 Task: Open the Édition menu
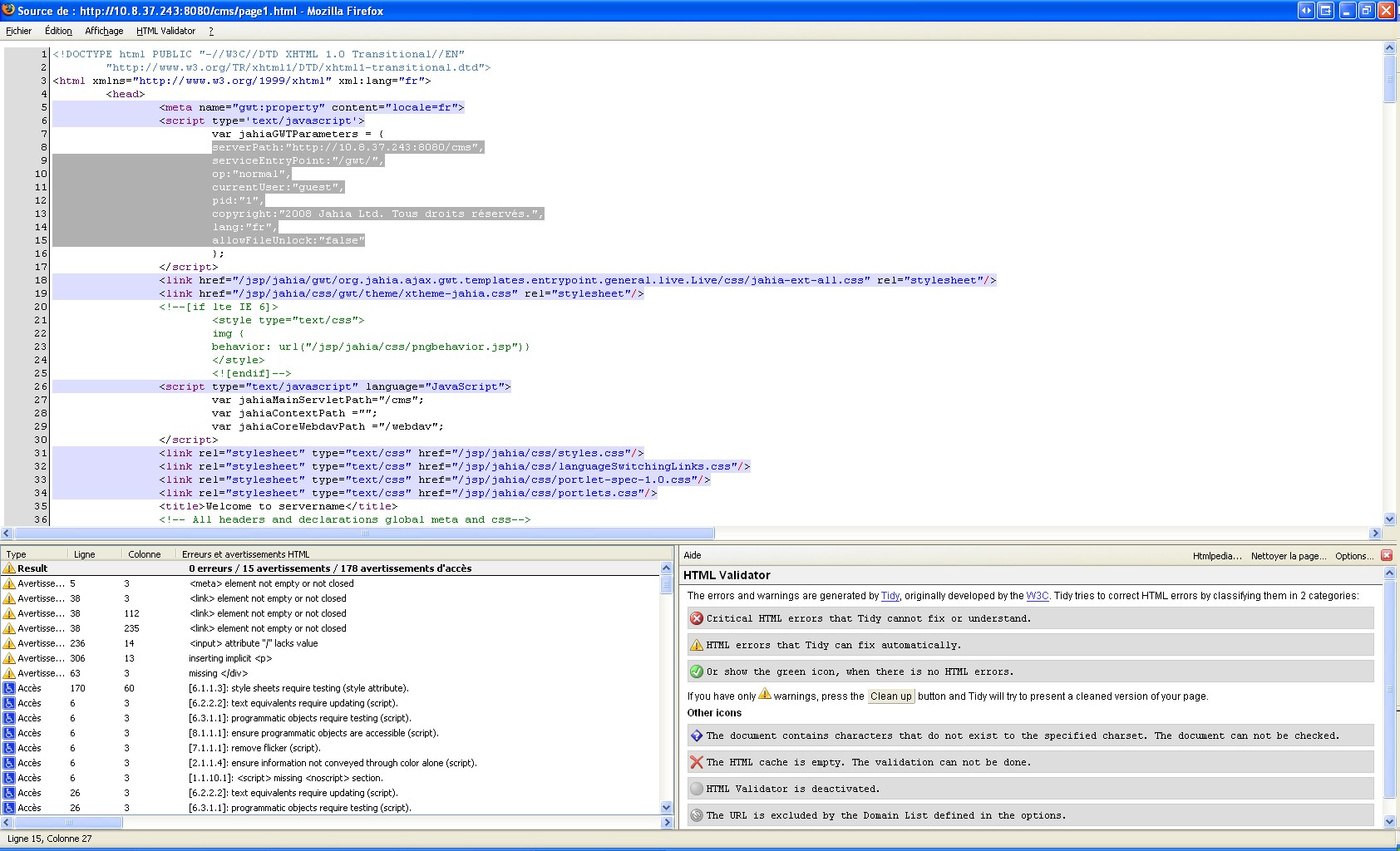point(58,31)
